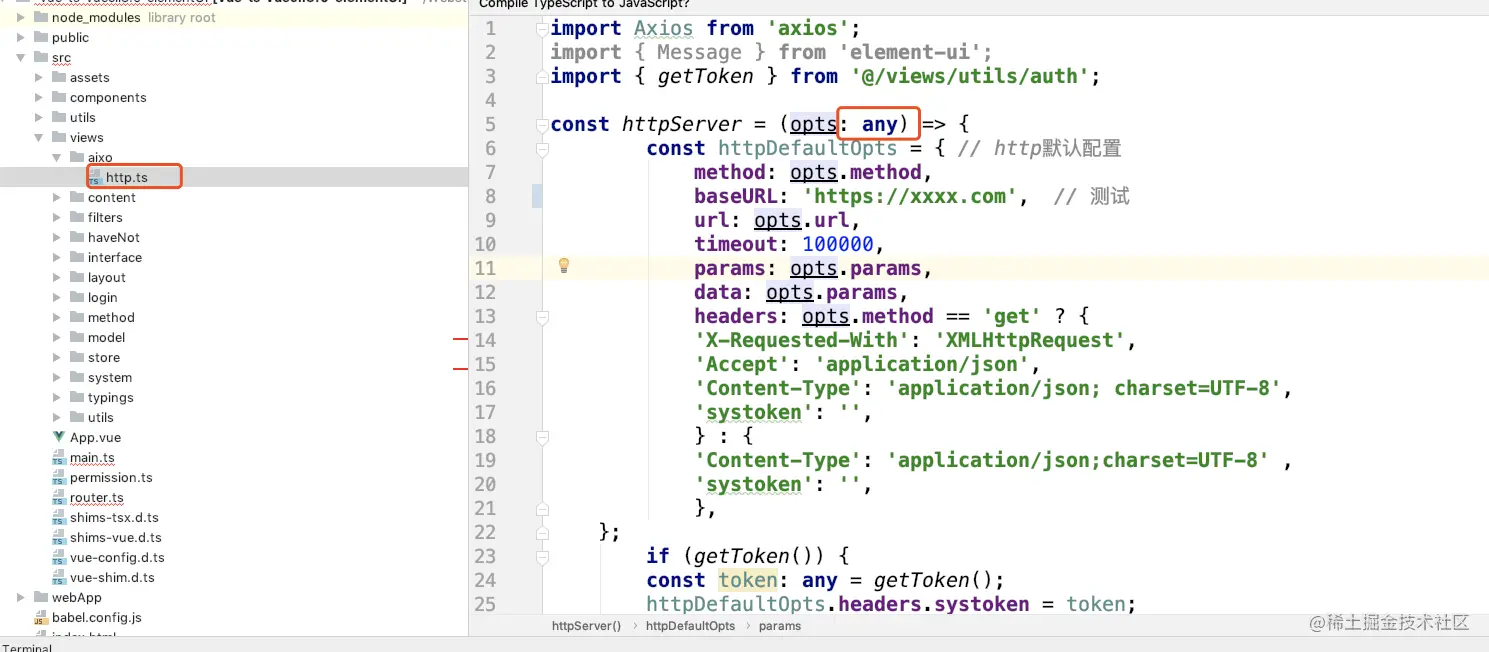The image size is (1489, 652).
Task: Click the JS icon beside babel.config.js
Action: pyautogui.click(x=41, y=618)
